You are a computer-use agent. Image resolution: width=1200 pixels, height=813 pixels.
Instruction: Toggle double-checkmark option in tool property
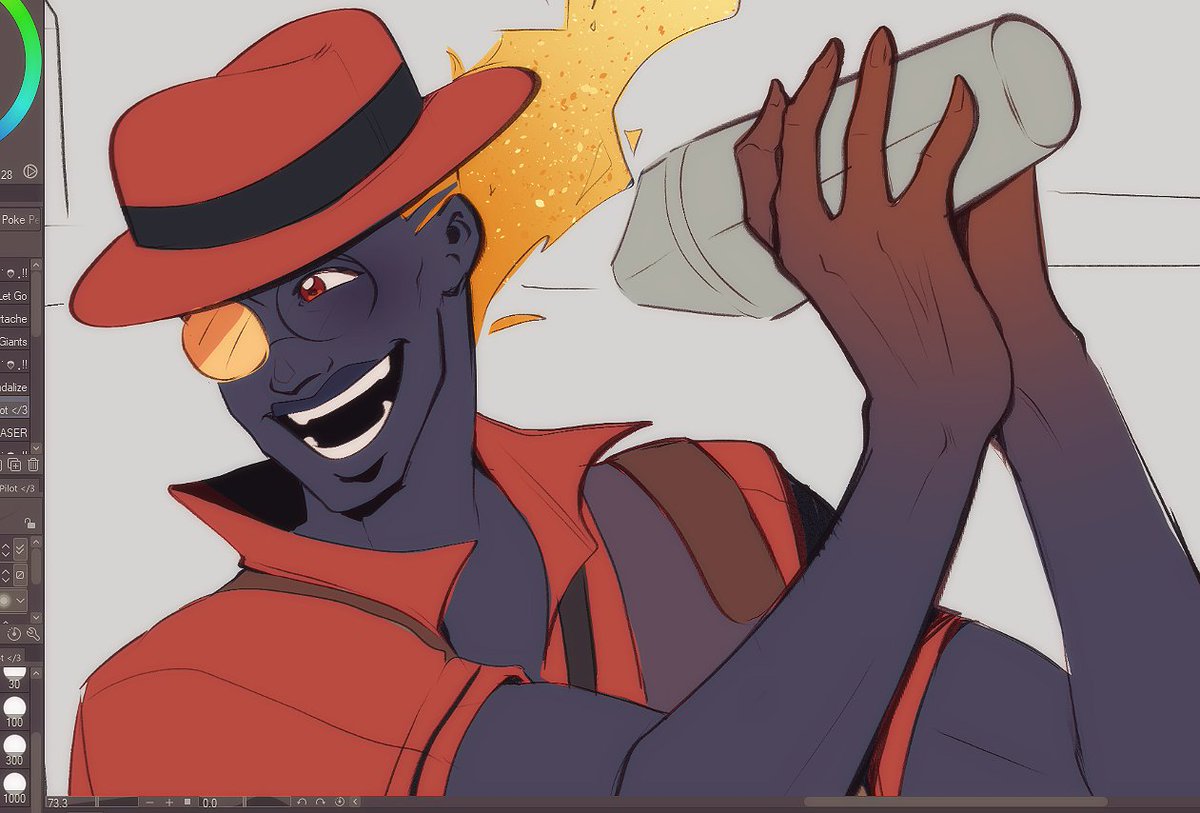(20, 548)
